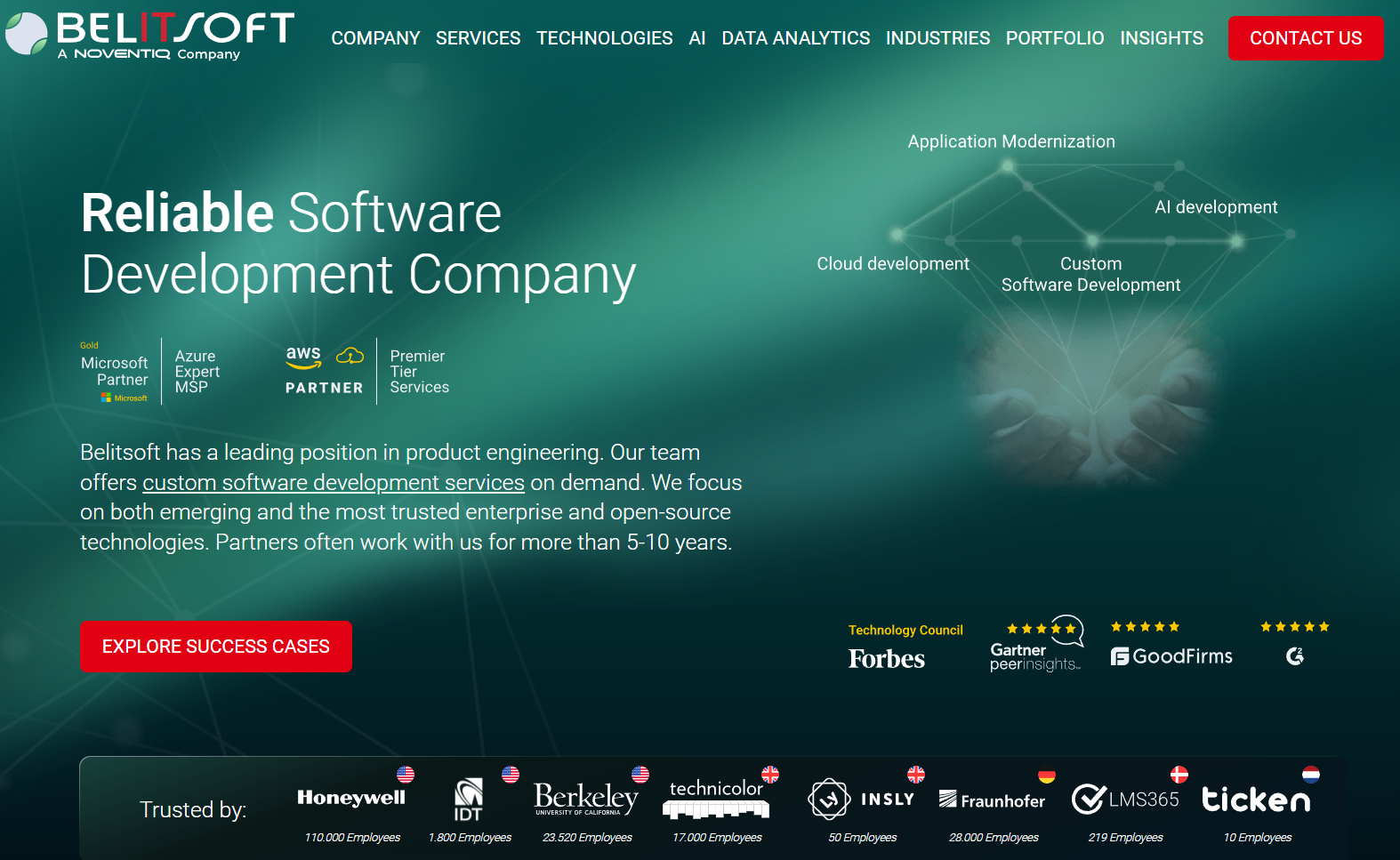The height and width of the screenshot is (860, 1400).
Task: Click the 'Technology Council' text above Forbes
Action: pyautogui.click(x=905, y=630)
